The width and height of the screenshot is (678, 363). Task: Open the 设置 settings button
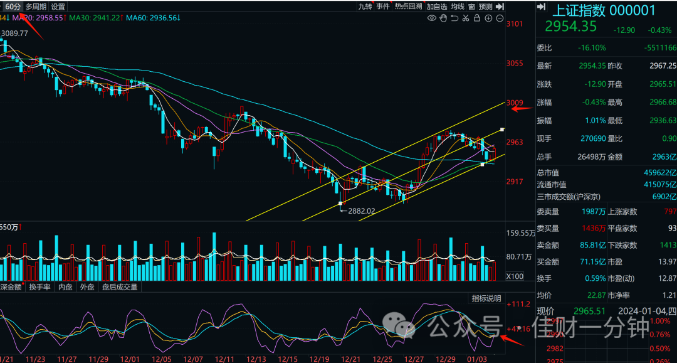pos(58,6)
